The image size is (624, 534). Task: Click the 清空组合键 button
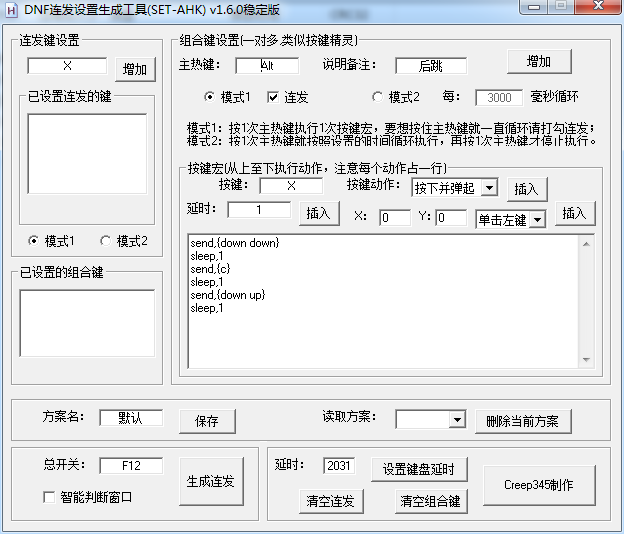click(x=431, y=501)
